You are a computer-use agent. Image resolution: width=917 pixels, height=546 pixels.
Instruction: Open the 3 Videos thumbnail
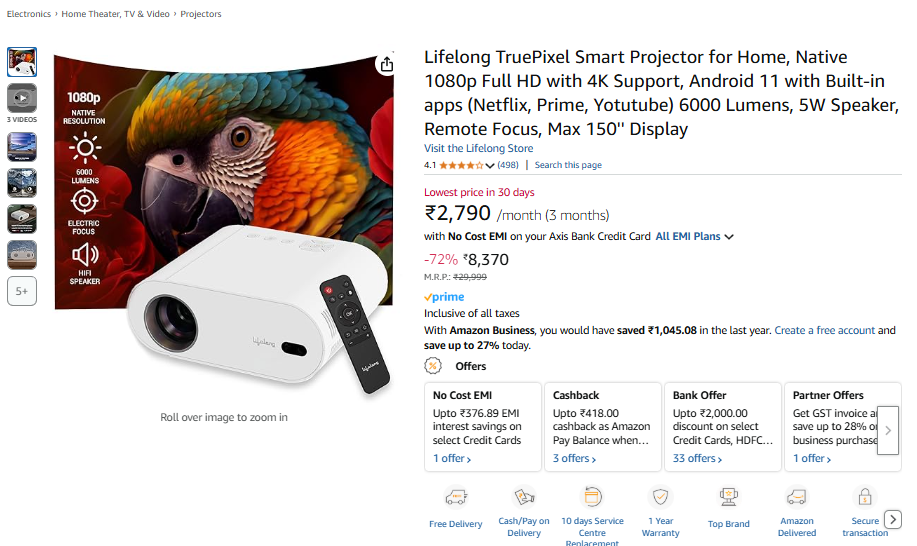[22, 100]
